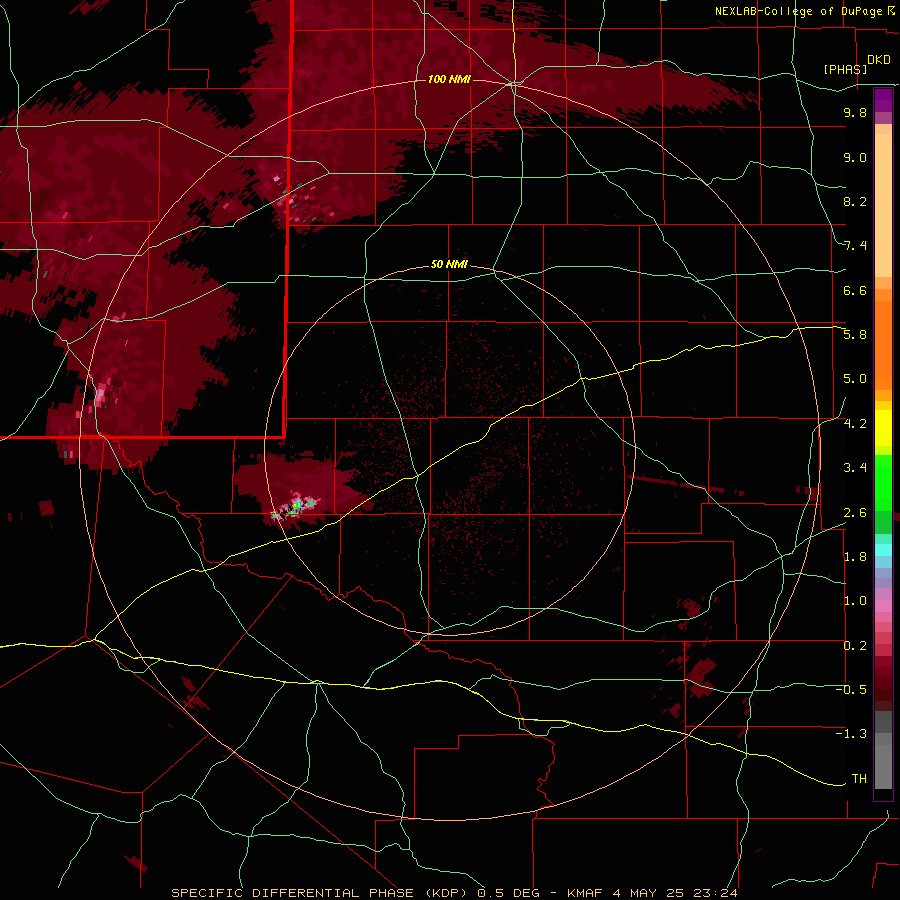
Task: Click the 7.4 value on color scale
Action: 855,246
